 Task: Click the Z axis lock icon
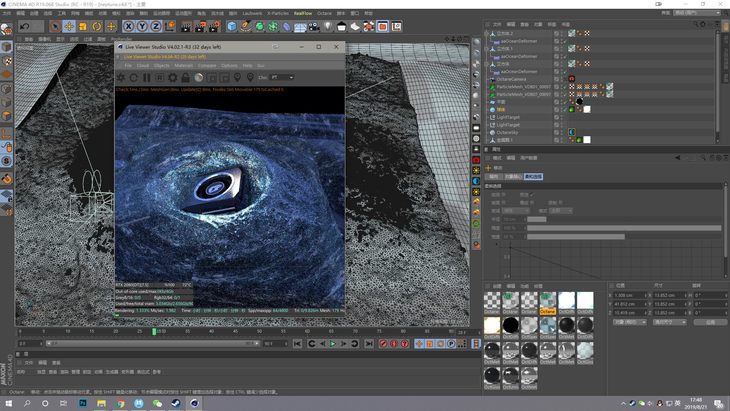pyautogui.click(x=155, y=26)
